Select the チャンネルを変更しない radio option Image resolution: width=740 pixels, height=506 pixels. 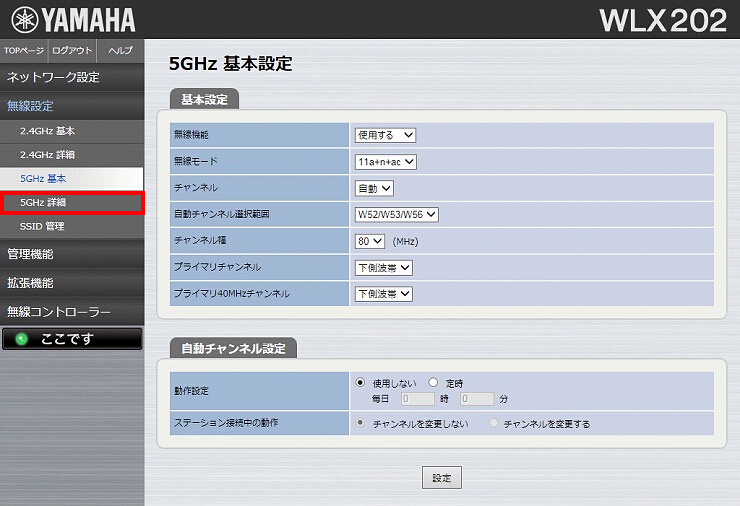pos(360,423)
